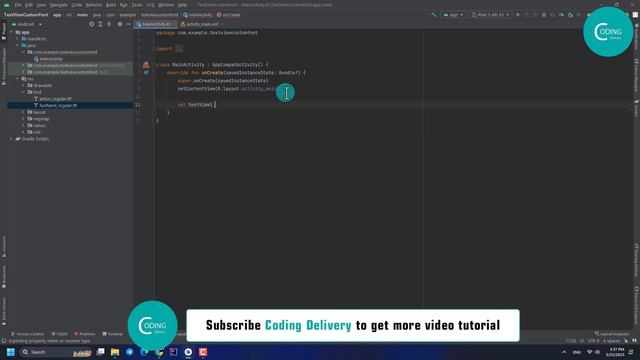Click the Resource Manager side tab

coord(4,67)
